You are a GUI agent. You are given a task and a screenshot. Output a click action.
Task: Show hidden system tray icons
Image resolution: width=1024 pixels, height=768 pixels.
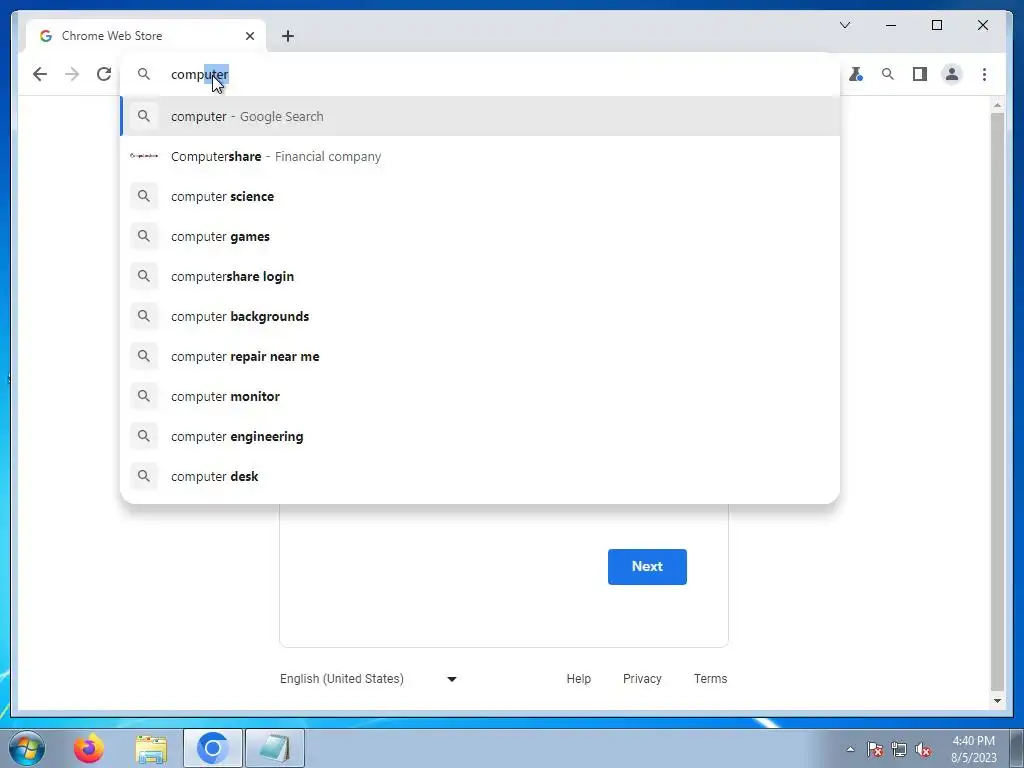tap(850, 749)
